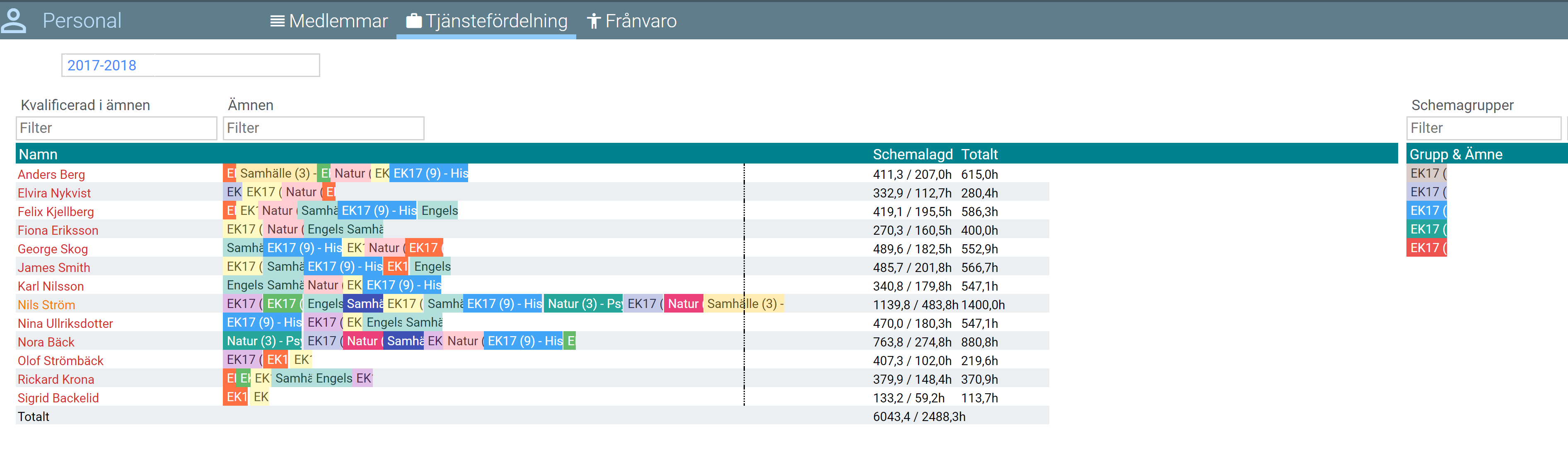Click the Tjänstefördelning briefcase icon
Image resolution: width=1568 pixels, height=474 pixels.
point(414,21)
